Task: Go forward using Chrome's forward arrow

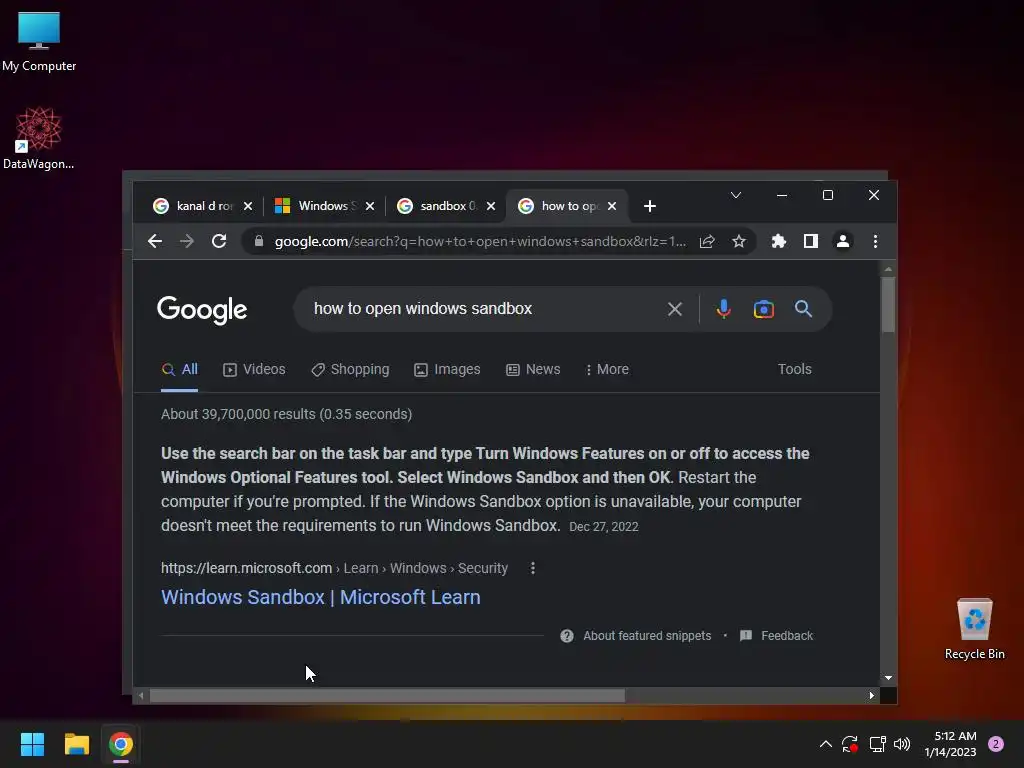Action: tap(187, 242)
